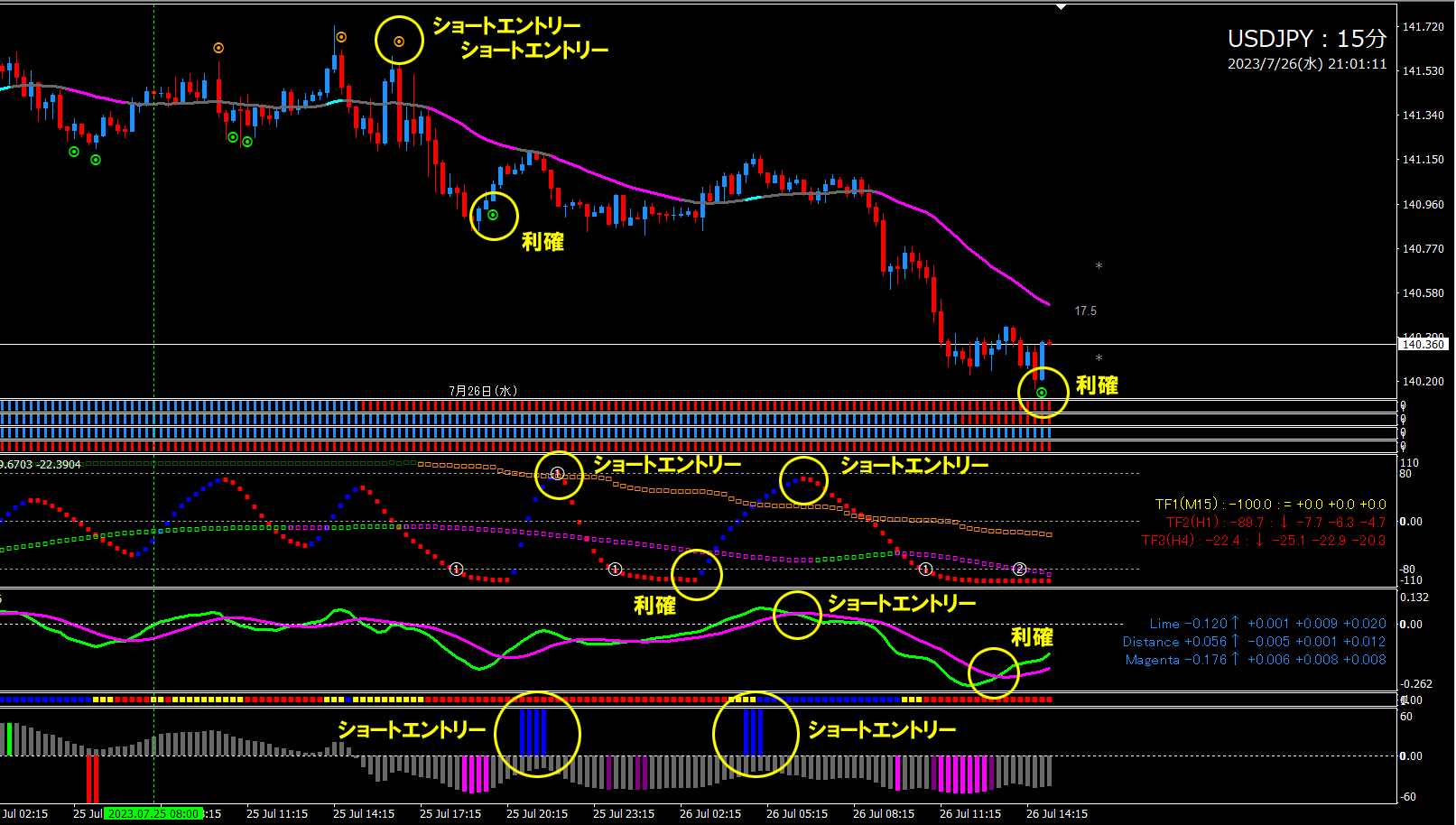Screen dimensions: 1456x825
Task: Click the lower asterisk mark beside the 140.360 line
Action: click(1099, 359)
